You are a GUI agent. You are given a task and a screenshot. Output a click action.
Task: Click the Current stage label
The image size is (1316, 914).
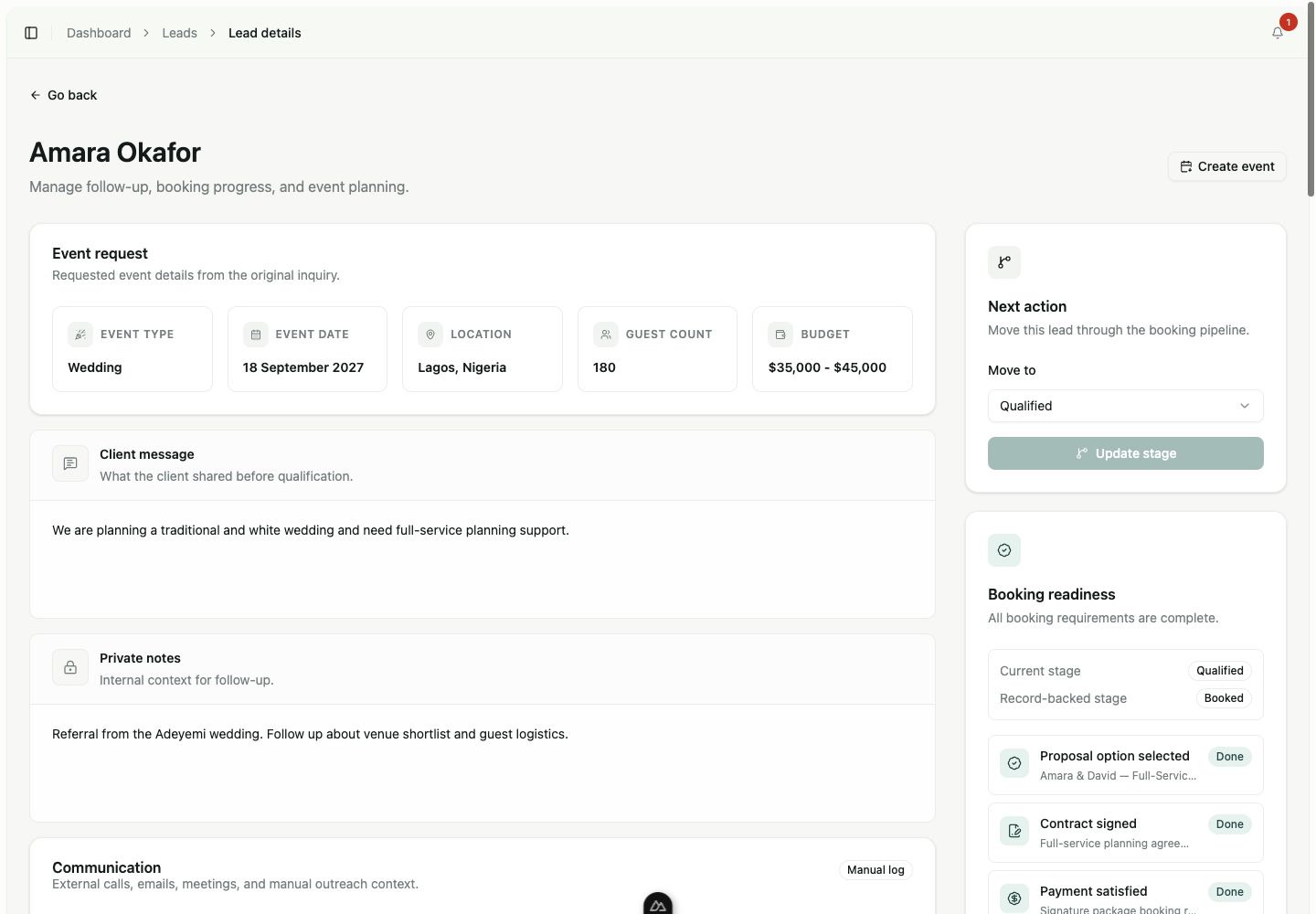click(1040, 671)
